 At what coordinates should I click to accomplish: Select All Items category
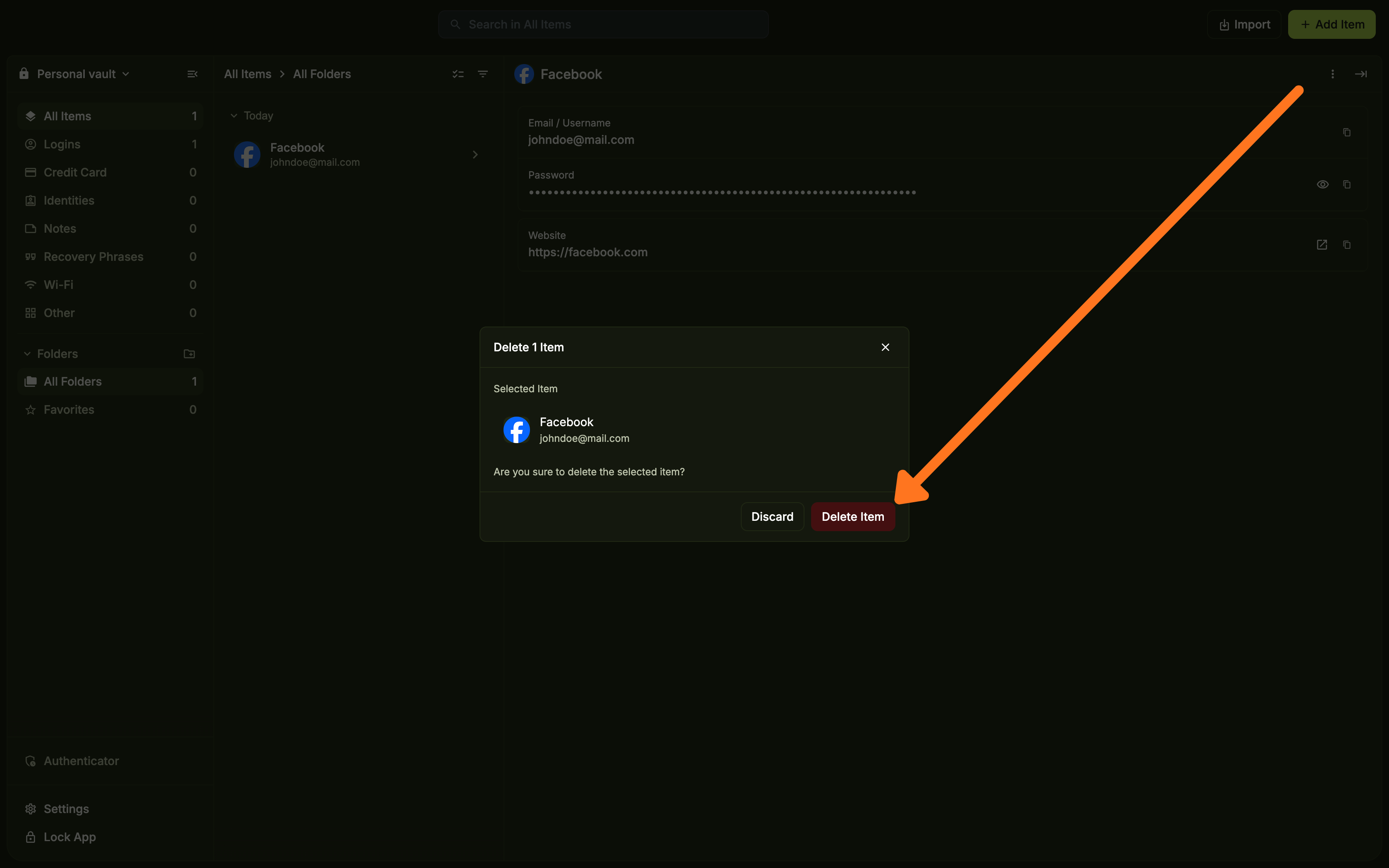point(111,116)
